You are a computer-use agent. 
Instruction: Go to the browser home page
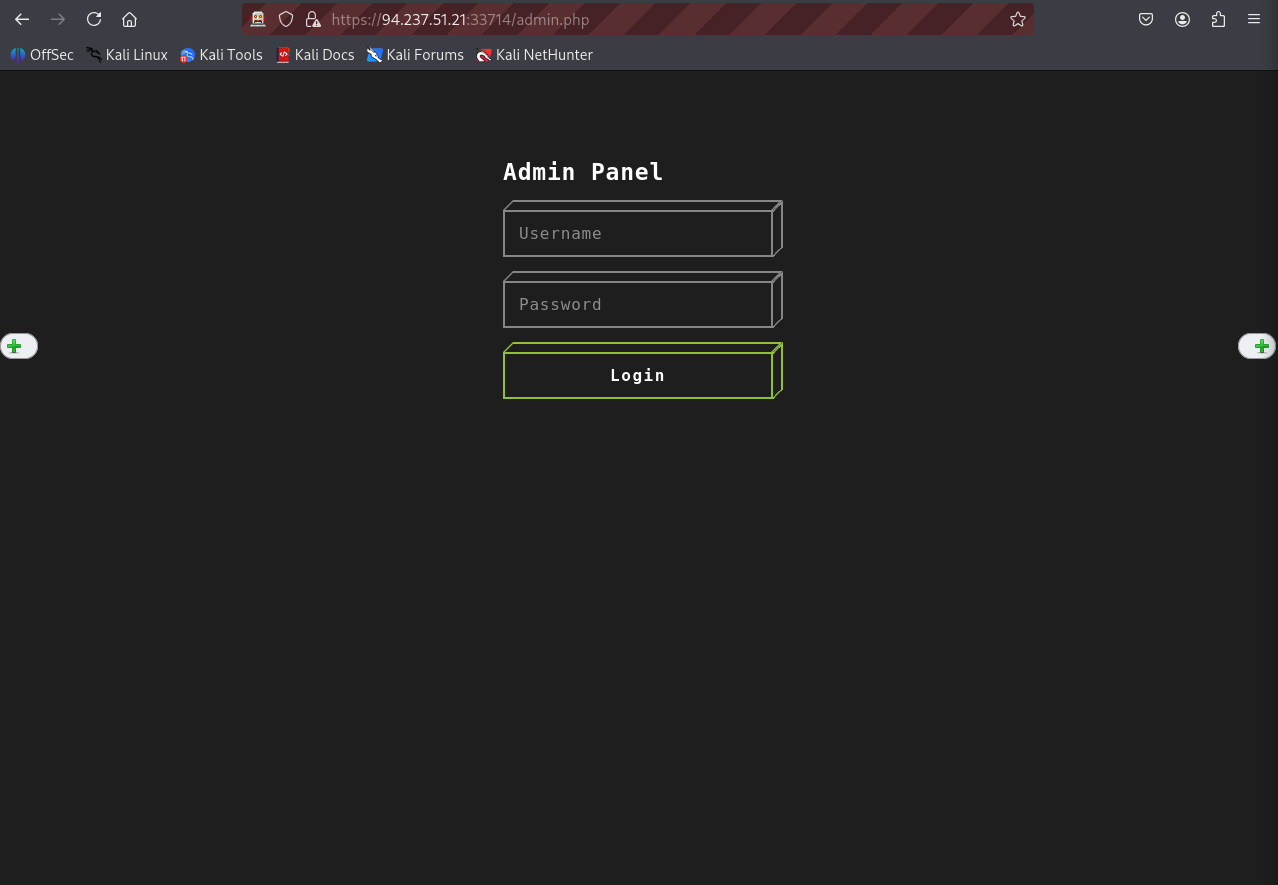129,19
